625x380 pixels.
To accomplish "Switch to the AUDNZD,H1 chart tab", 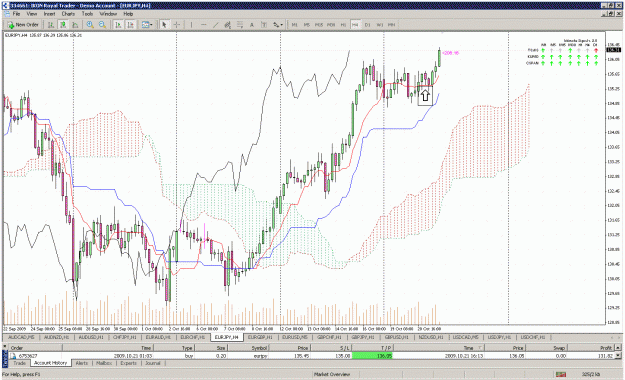I will coord(56,337).
